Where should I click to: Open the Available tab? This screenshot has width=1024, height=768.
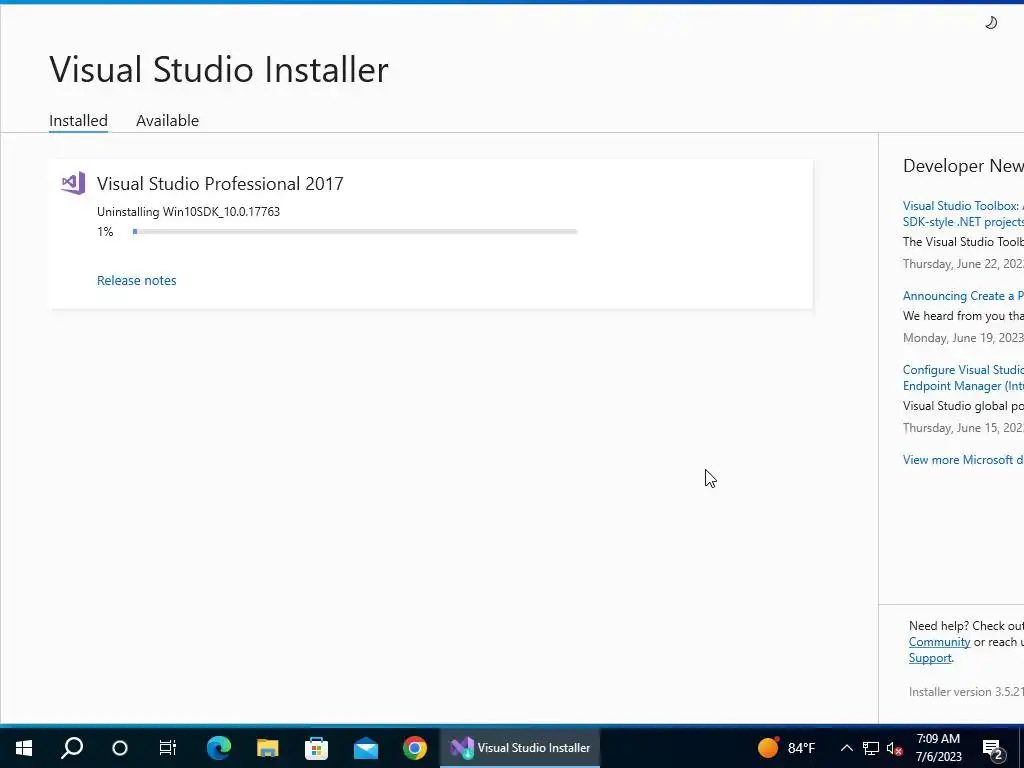point(167,121)
